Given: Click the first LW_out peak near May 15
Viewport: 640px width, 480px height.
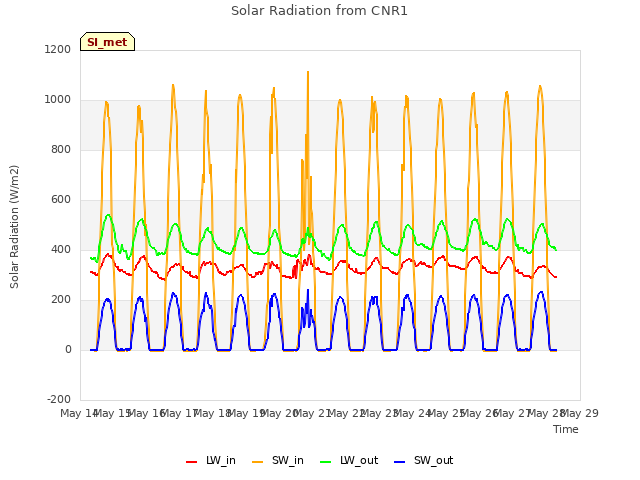Looking at the screenshot, I should coord(108,215).
